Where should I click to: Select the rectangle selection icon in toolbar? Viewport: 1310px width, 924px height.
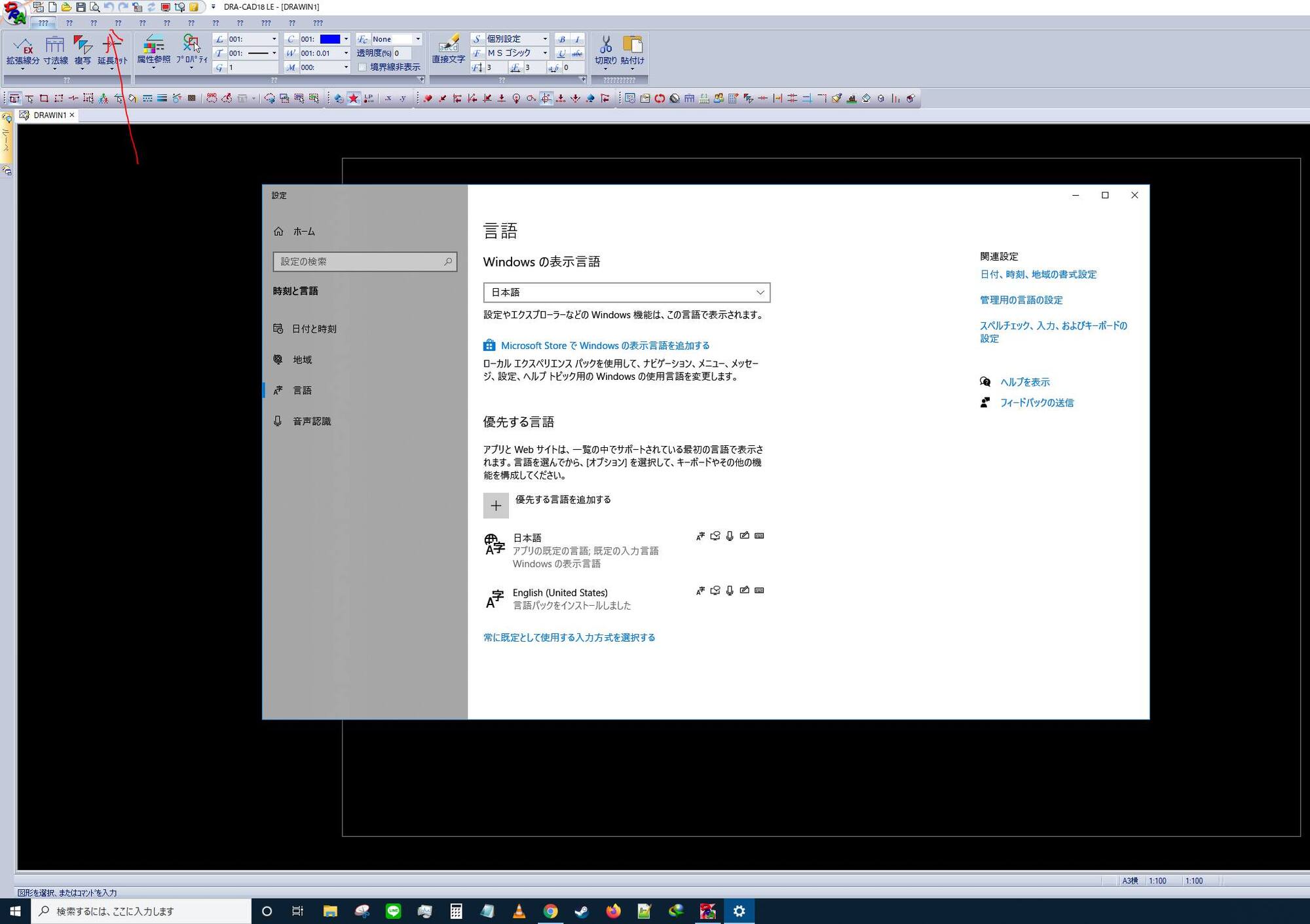pos(44,98)
